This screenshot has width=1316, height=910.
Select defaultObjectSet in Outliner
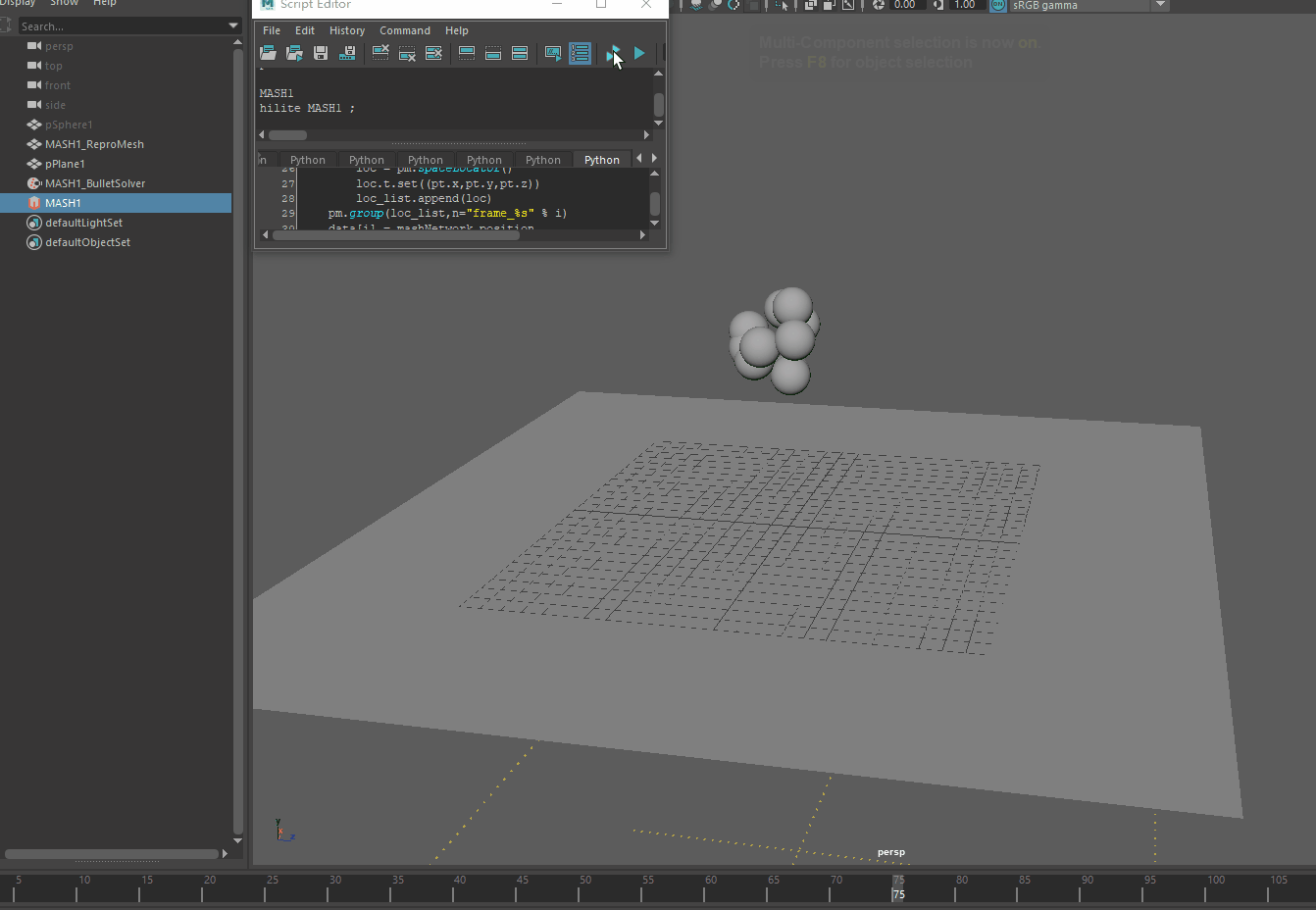(x=87, y=242)
